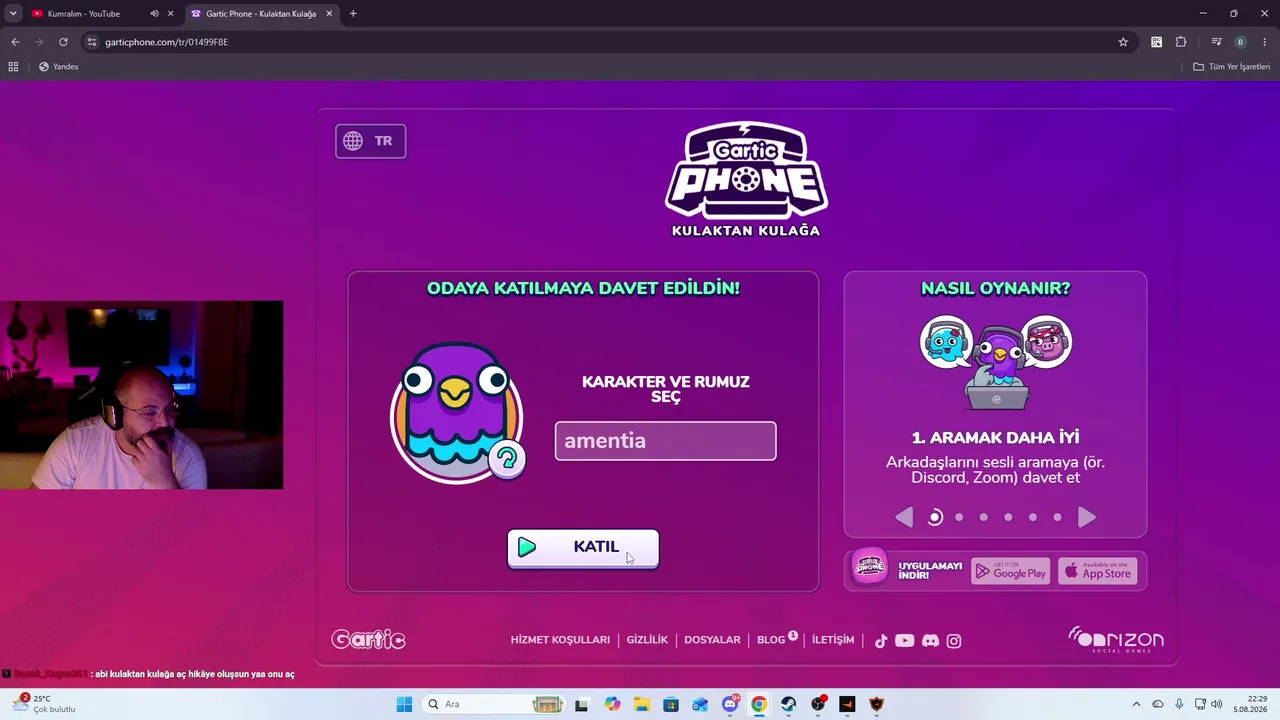The image size is (1280, 720).
Task: Open the media controls button
Action: pos(1216,42)
